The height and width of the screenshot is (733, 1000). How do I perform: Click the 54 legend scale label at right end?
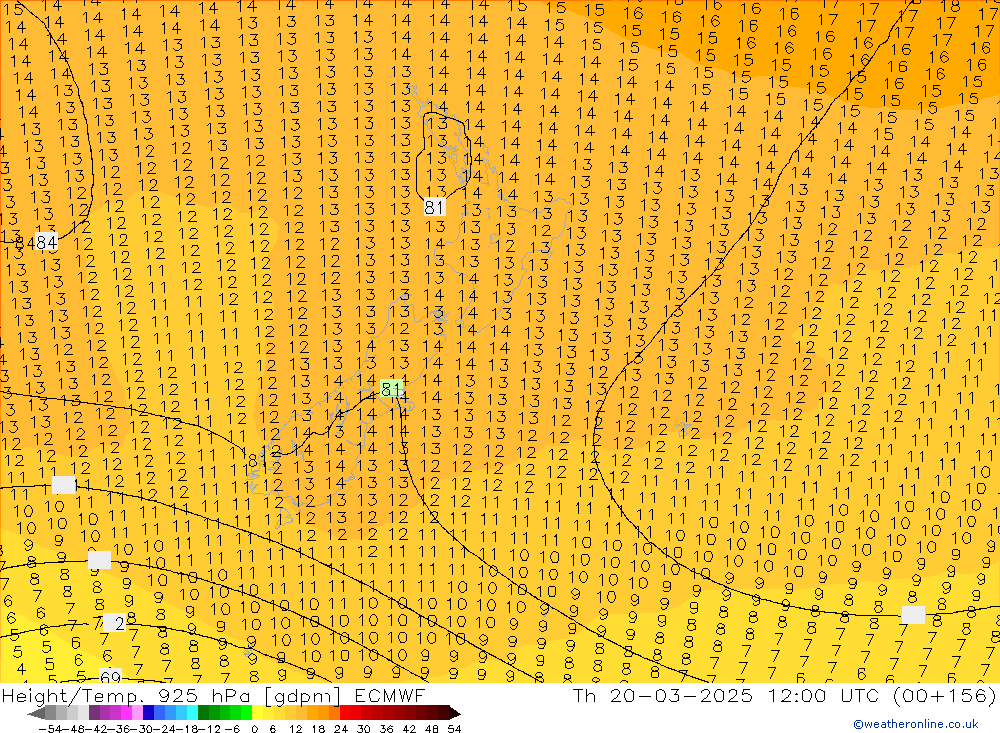[x=454, y=729]
